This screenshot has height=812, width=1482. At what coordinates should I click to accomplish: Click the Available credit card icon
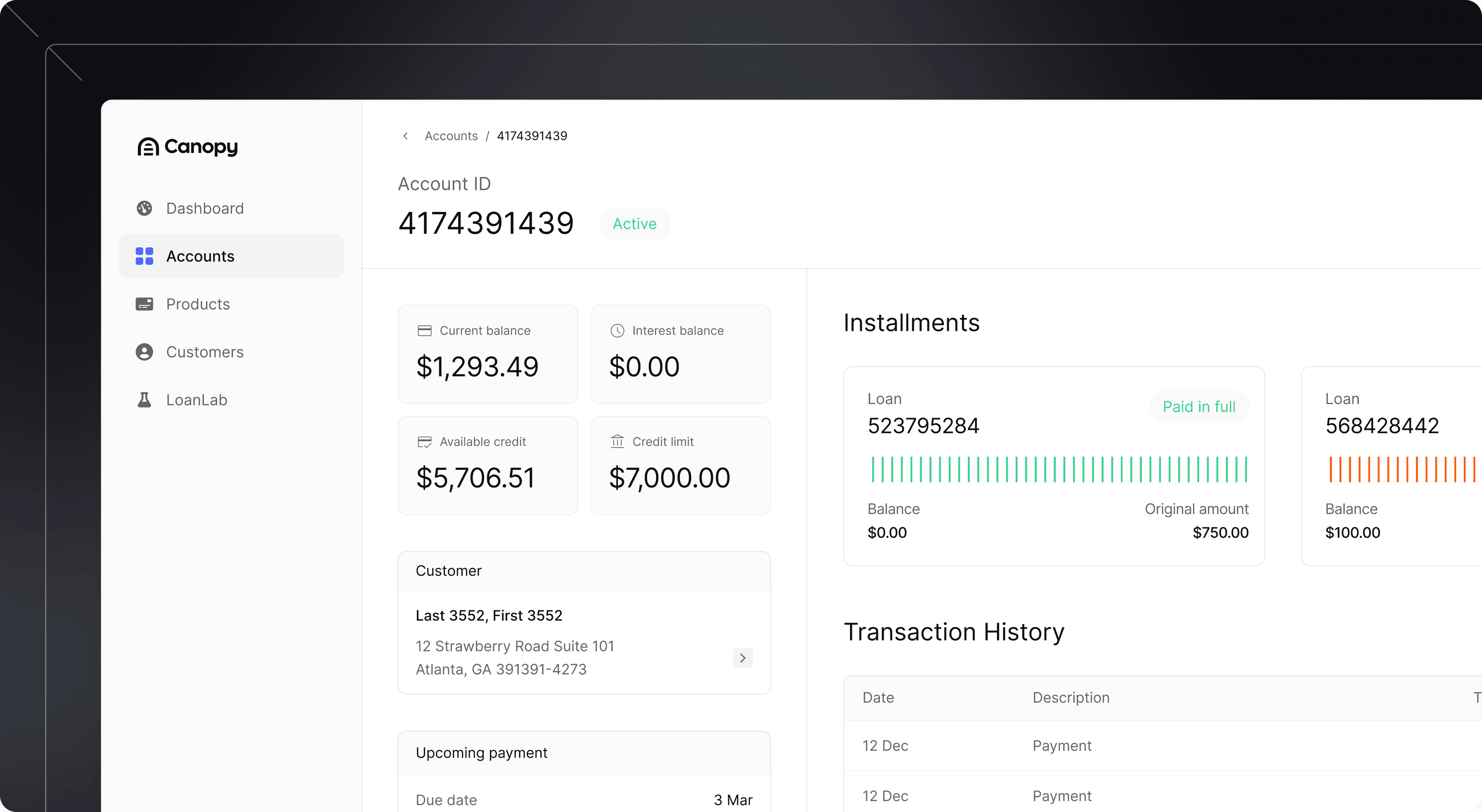point(425,442)
